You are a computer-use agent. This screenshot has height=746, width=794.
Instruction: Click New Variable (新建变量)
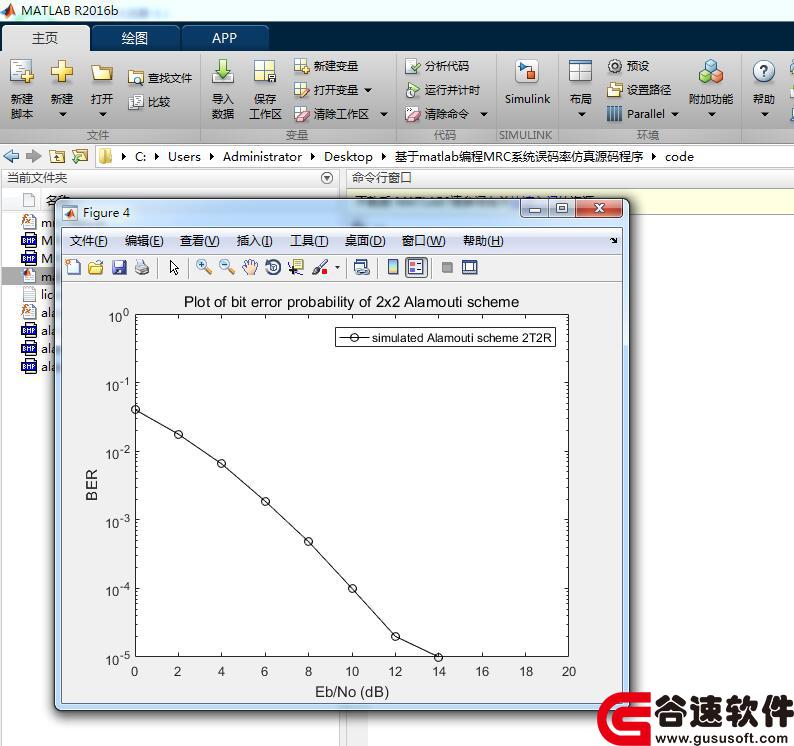pyautogui.click(x=326, y=66)
